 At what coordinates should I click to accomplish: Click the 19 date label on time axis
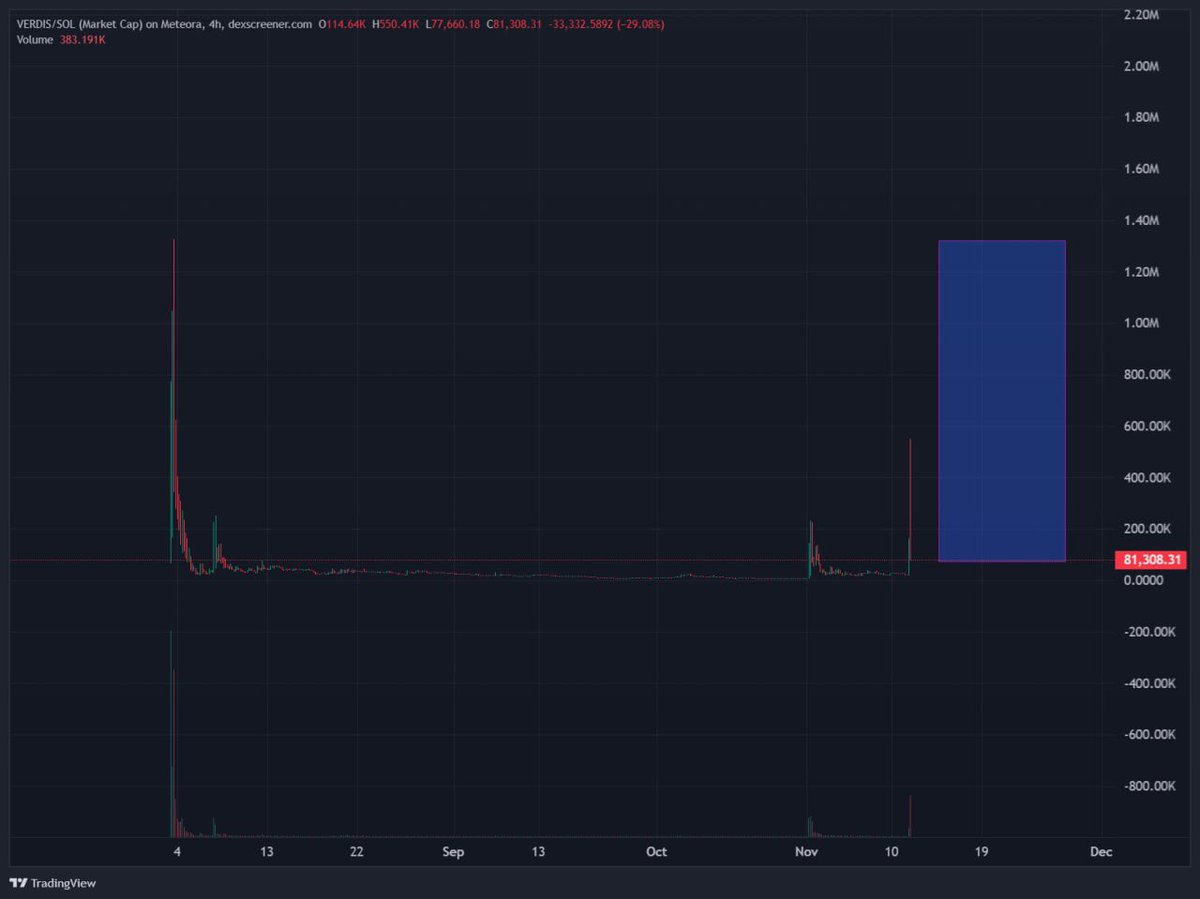981,853
